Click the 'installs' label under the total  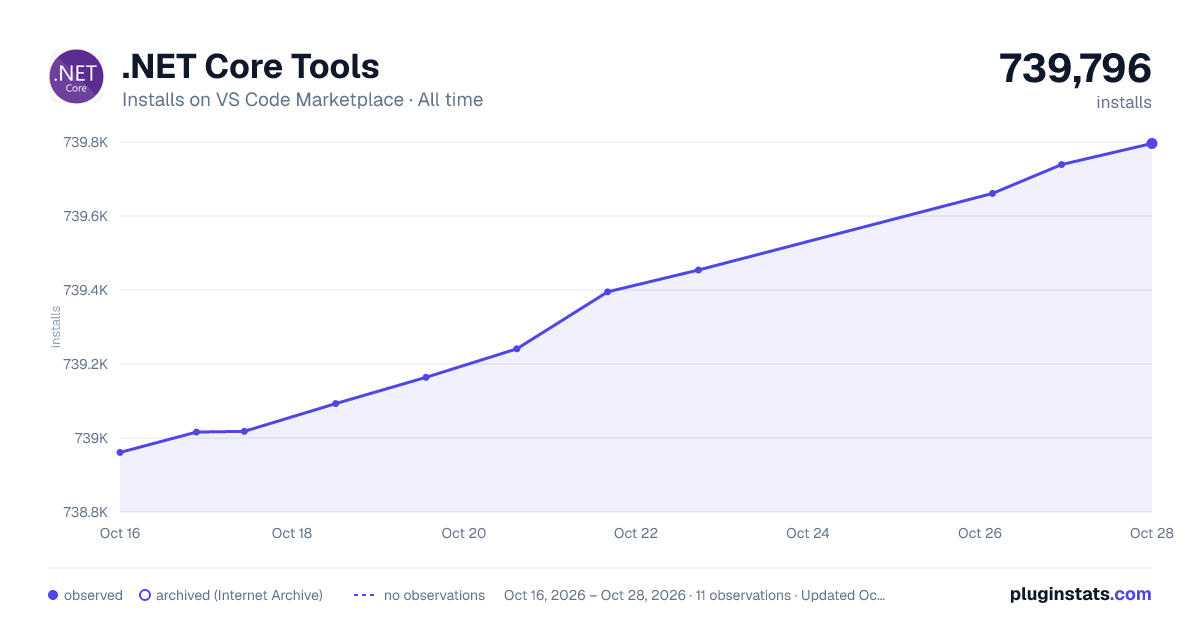tap(1124, 102)
